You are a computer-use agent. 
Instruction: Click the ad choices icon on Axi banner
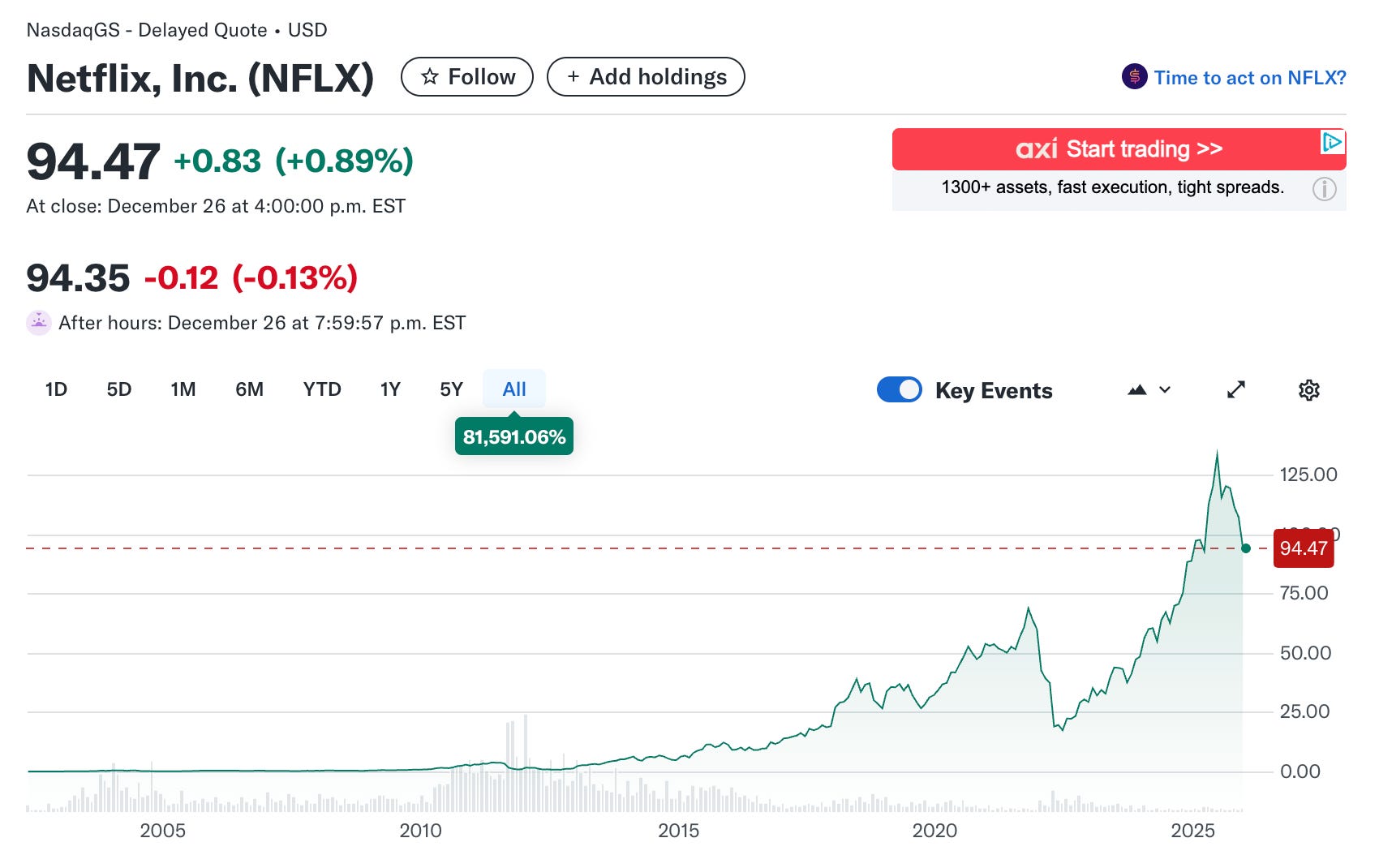pos(1332,142)
